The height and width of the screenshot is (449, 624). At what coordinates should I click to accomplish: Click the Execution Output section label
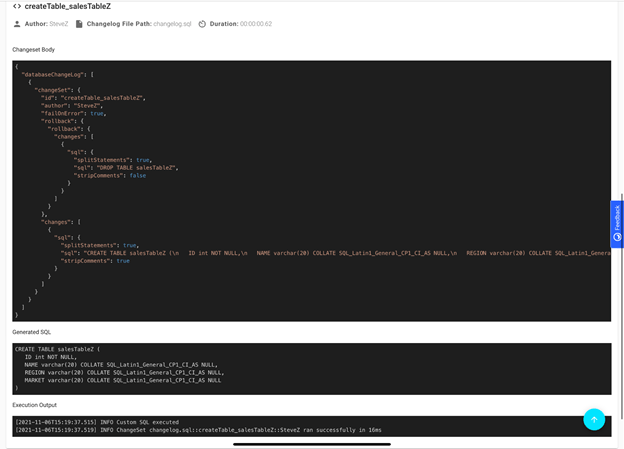point(35,405)
